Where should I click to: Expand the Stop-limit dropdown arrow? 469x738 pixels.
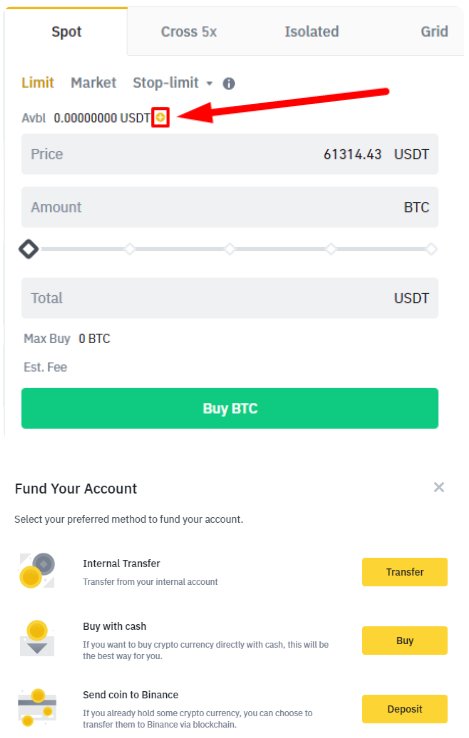point(210,84)
